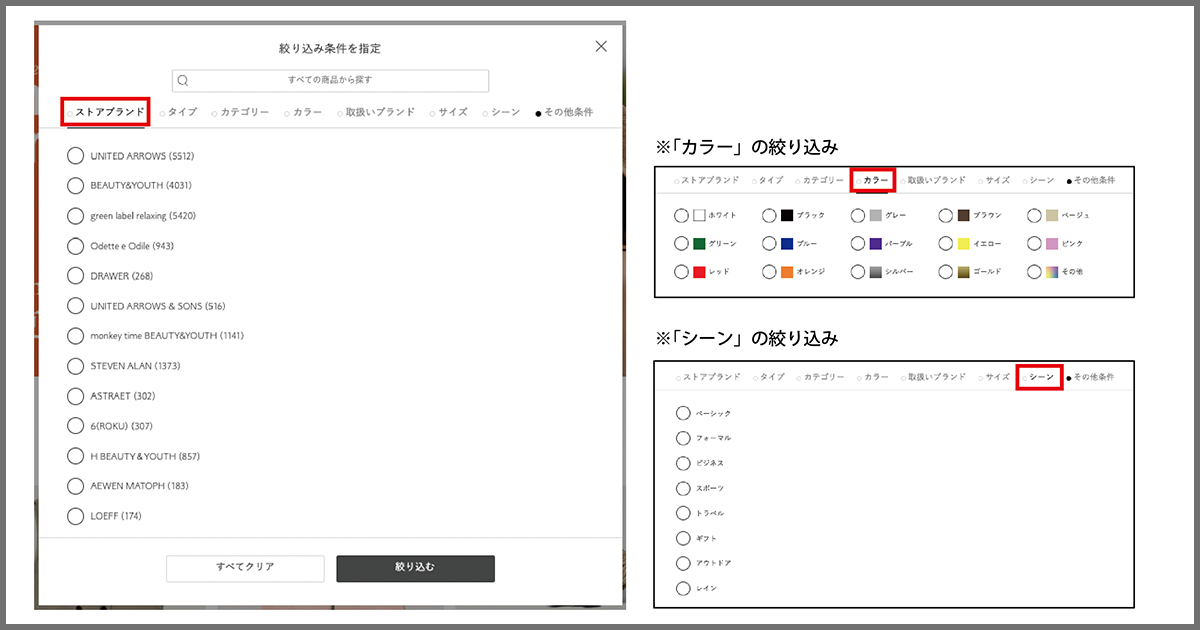Switch to シーン tab in scene panel
1200x630 pixels.
[1041, 377]
